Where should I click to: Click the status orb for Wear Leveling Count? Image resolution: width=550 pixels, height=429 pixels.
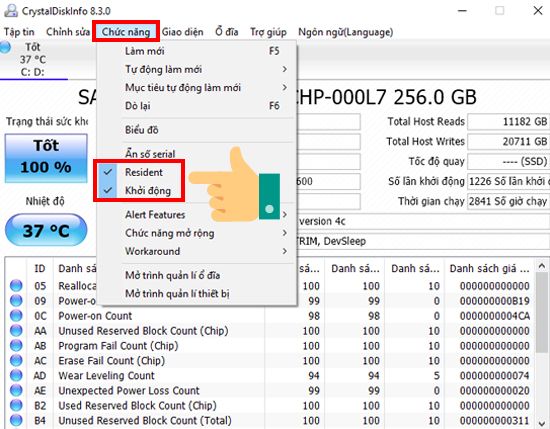tap(16, 375)
